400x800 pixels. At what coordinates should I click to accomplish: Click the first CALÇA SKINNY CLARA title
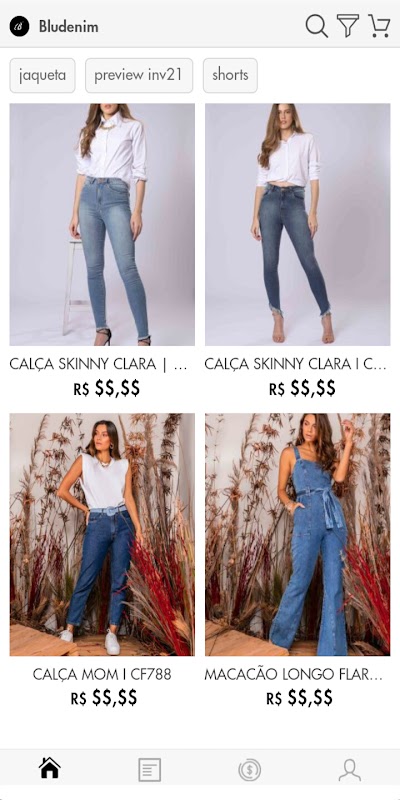tap(98, 364)
